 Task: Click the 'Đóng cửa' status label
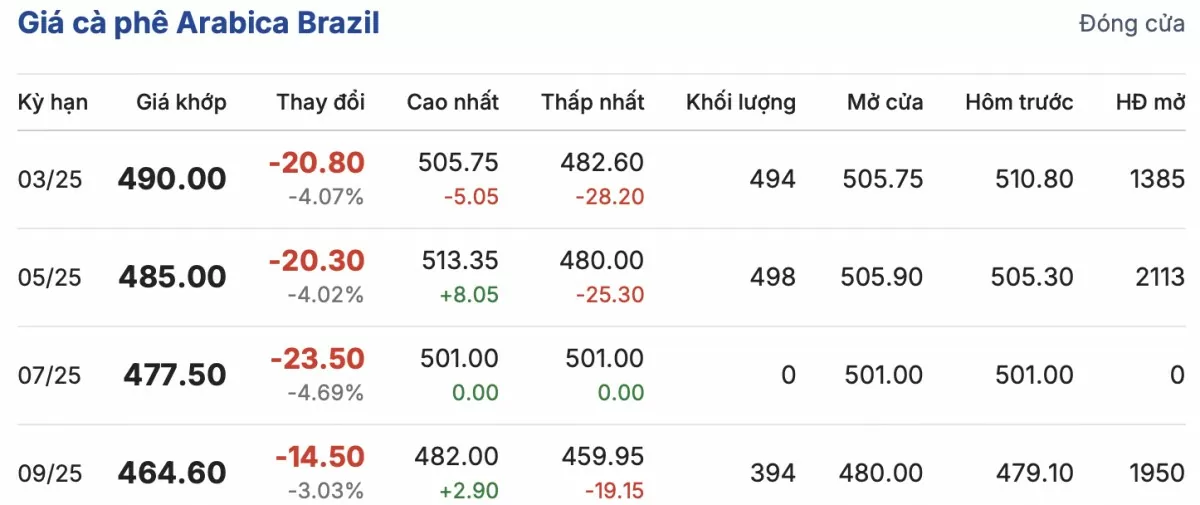(1132, 25)
